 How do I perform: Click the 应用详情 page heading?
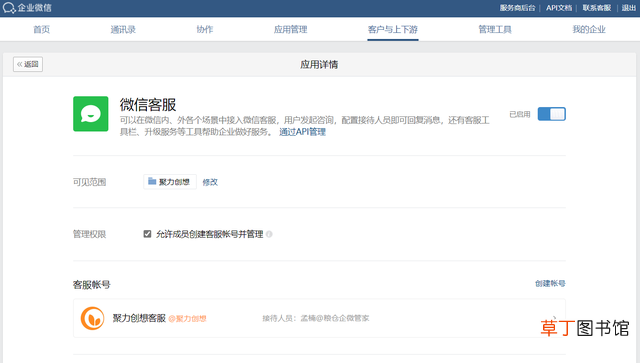pyautogui.click(x=319, y=65)
